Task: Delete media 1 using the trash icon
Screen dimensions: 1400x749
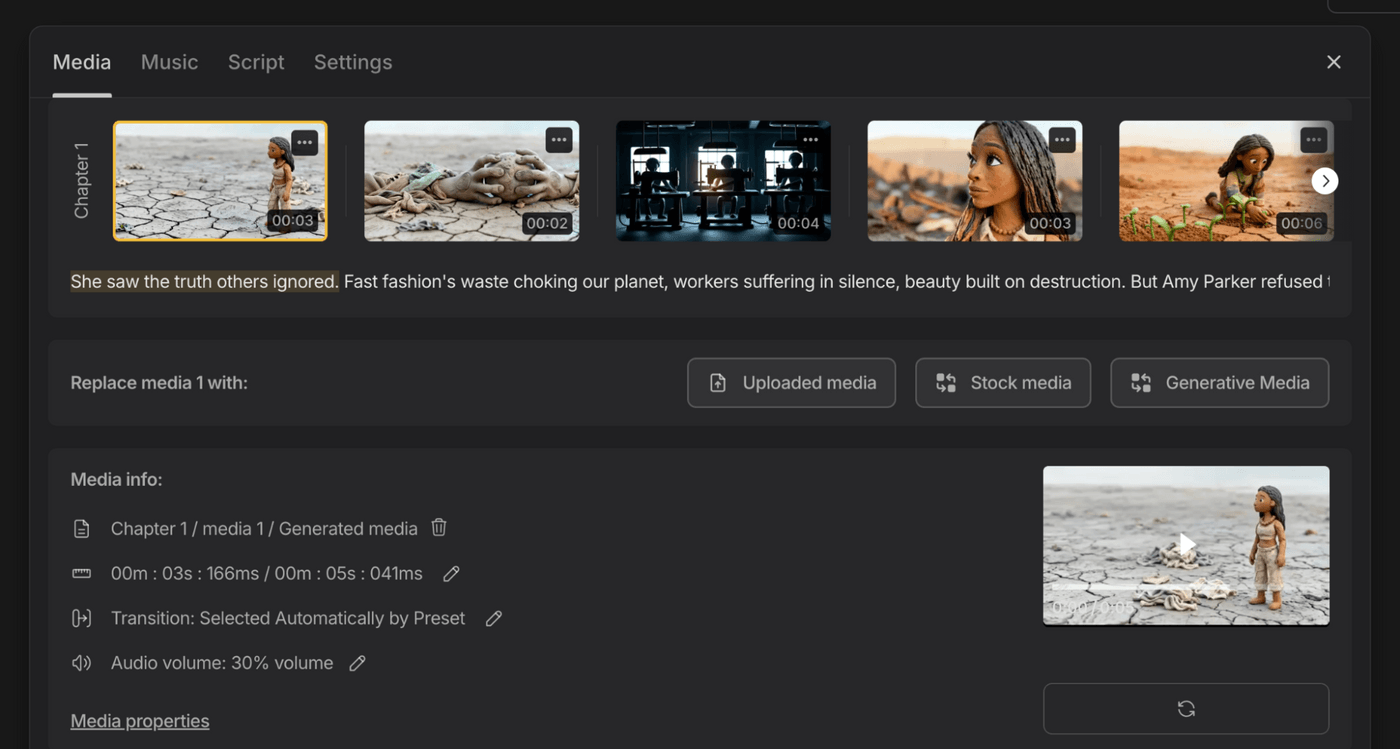Action: point(439,527)
